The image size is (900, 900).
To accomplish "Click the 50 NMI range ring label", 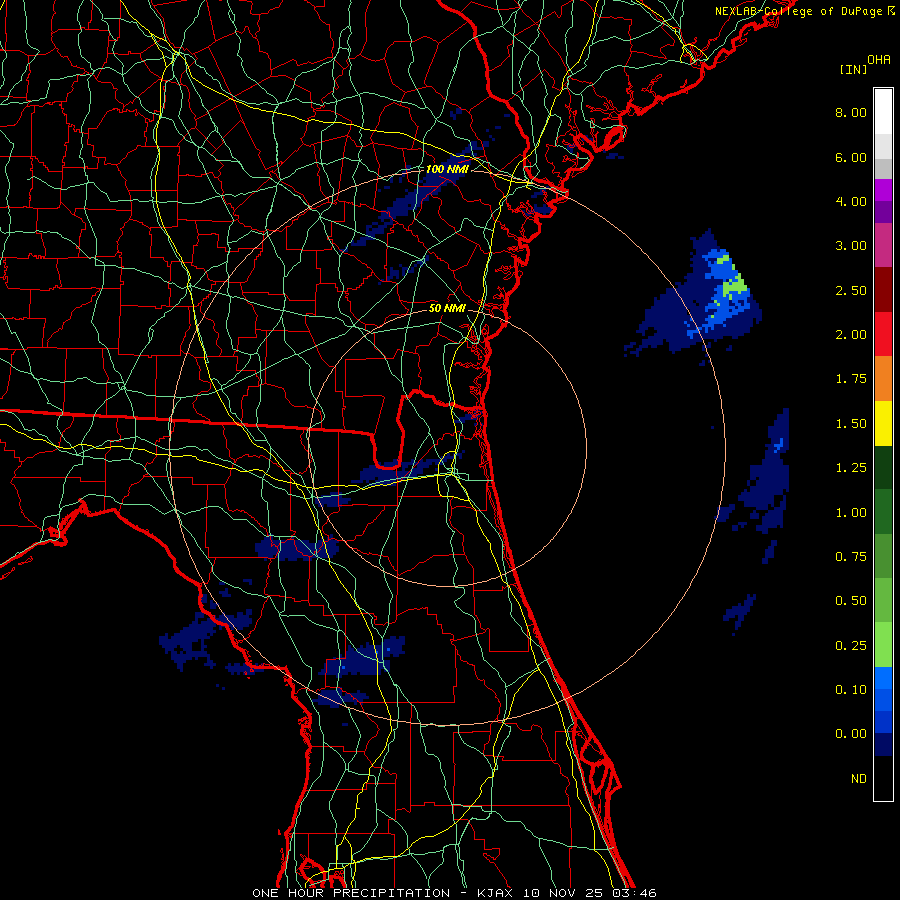I will tap(447, 308).
